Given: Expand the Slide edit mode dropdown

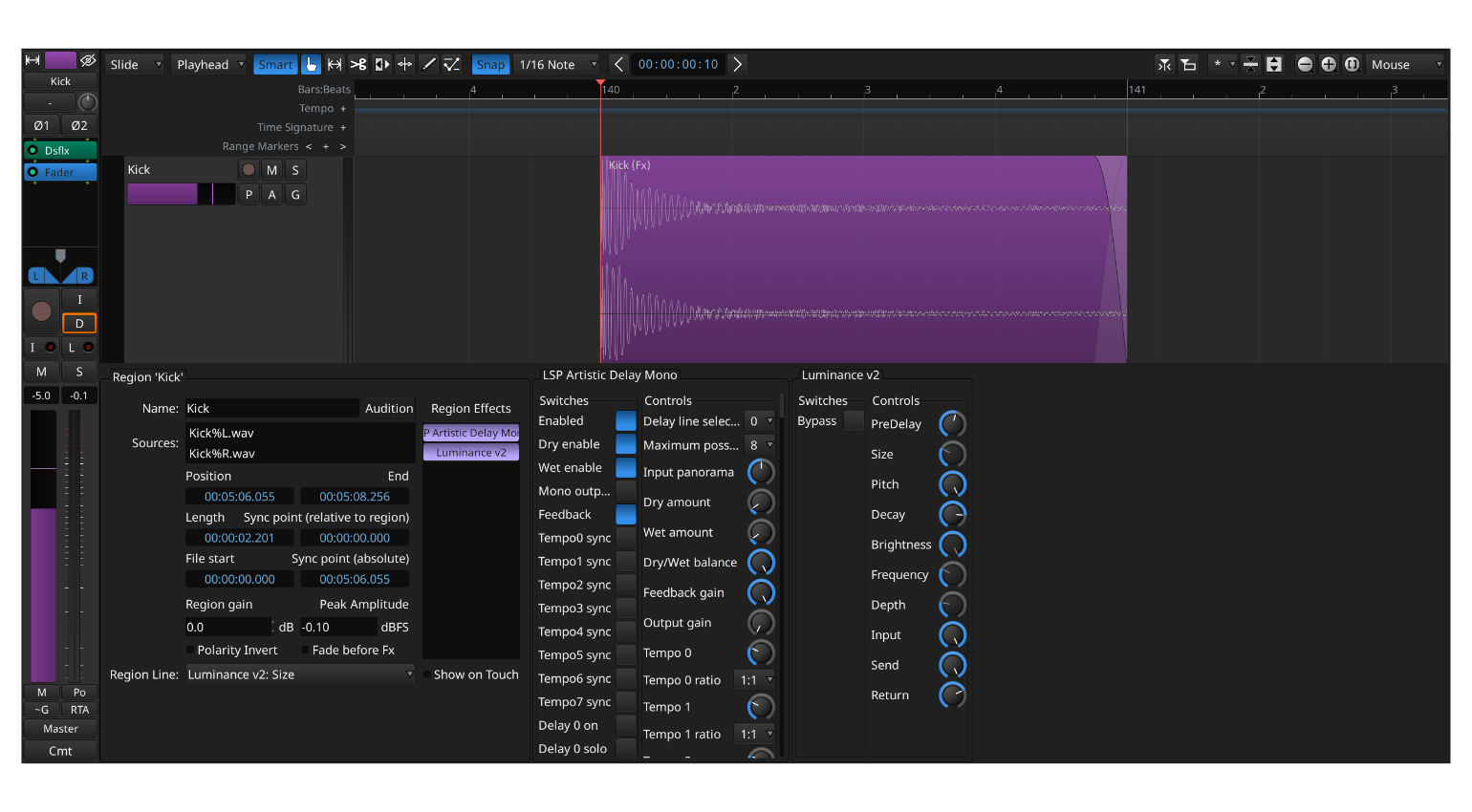Looking at the screenshot, I should tap(135, 64).
